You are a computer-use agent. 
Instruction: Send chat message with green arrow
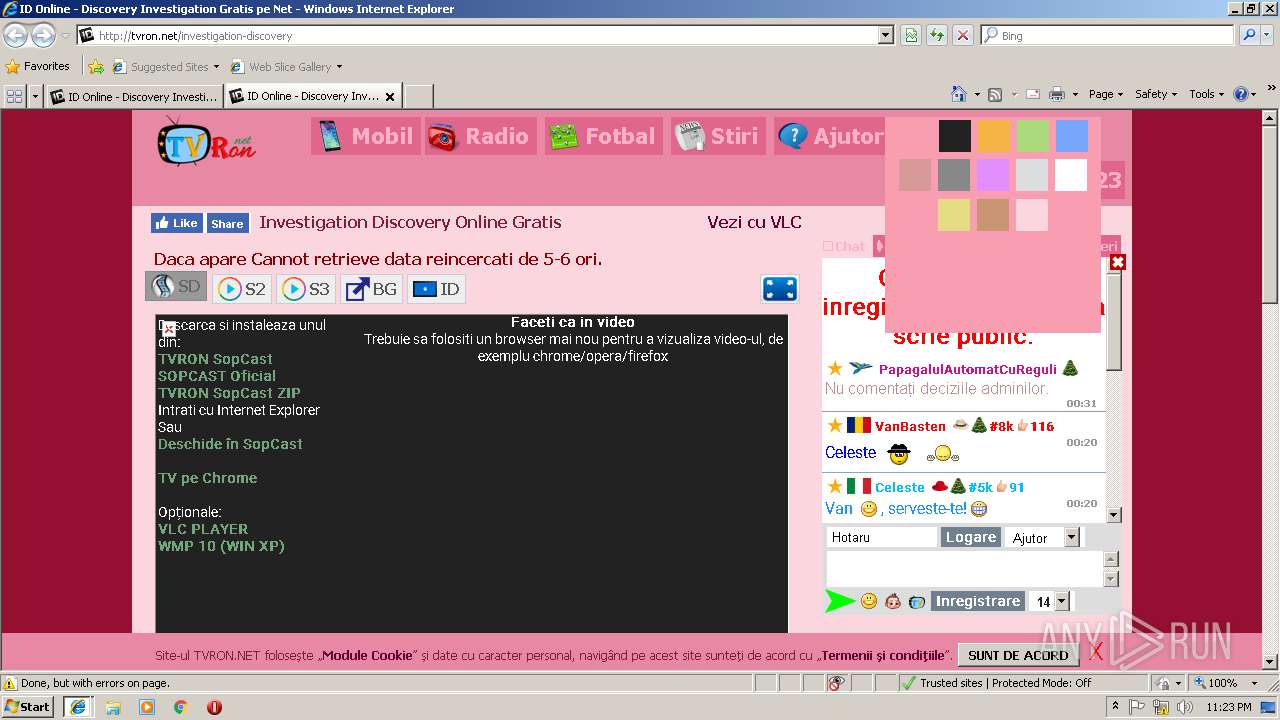point(840,601)
